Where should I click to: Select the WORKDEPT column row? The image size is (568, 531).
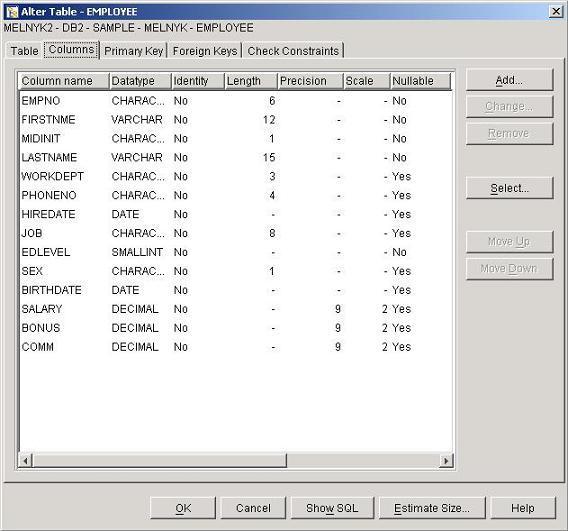[x=235, y=176]
